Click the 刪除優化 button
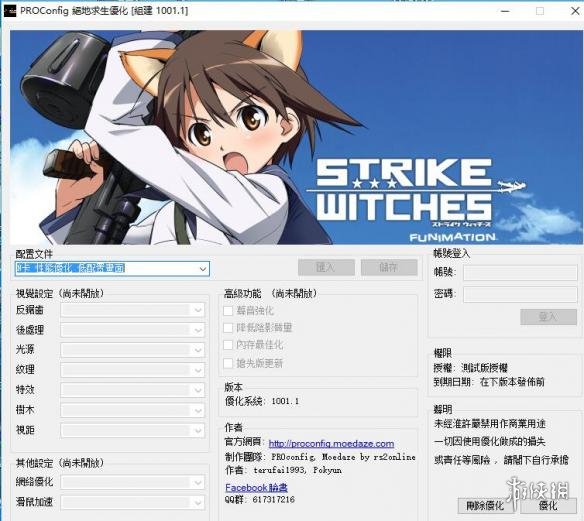 (485, 505)
